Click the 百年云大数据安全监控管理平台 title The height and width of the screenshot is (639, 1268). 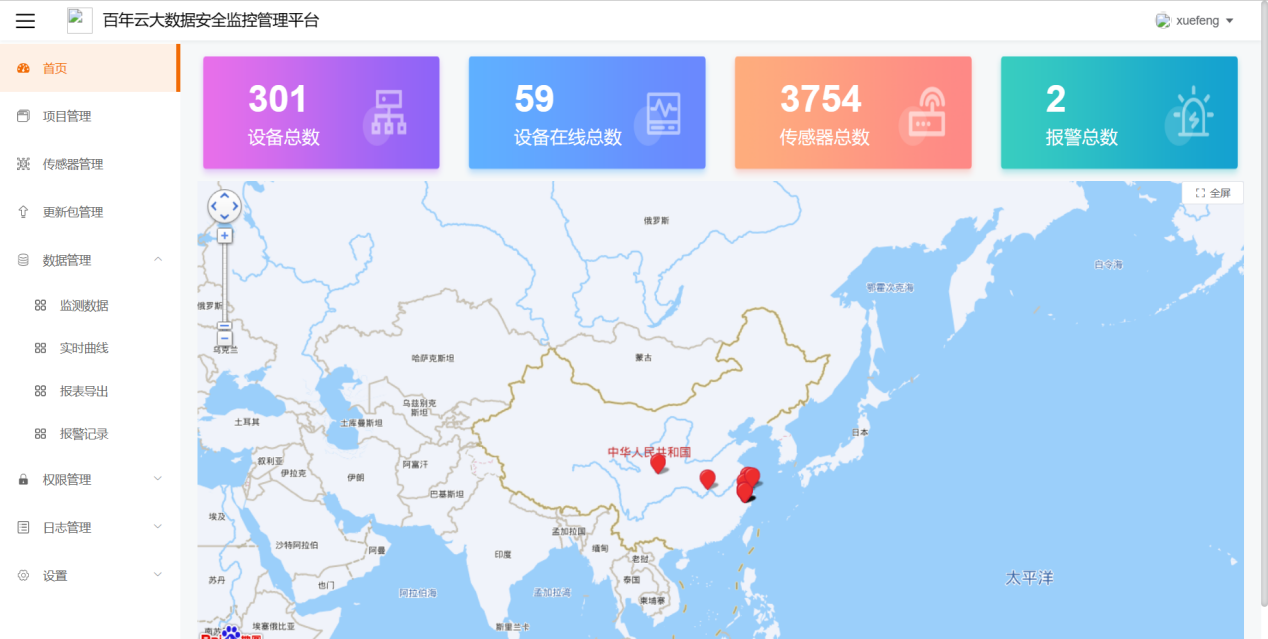211,21
